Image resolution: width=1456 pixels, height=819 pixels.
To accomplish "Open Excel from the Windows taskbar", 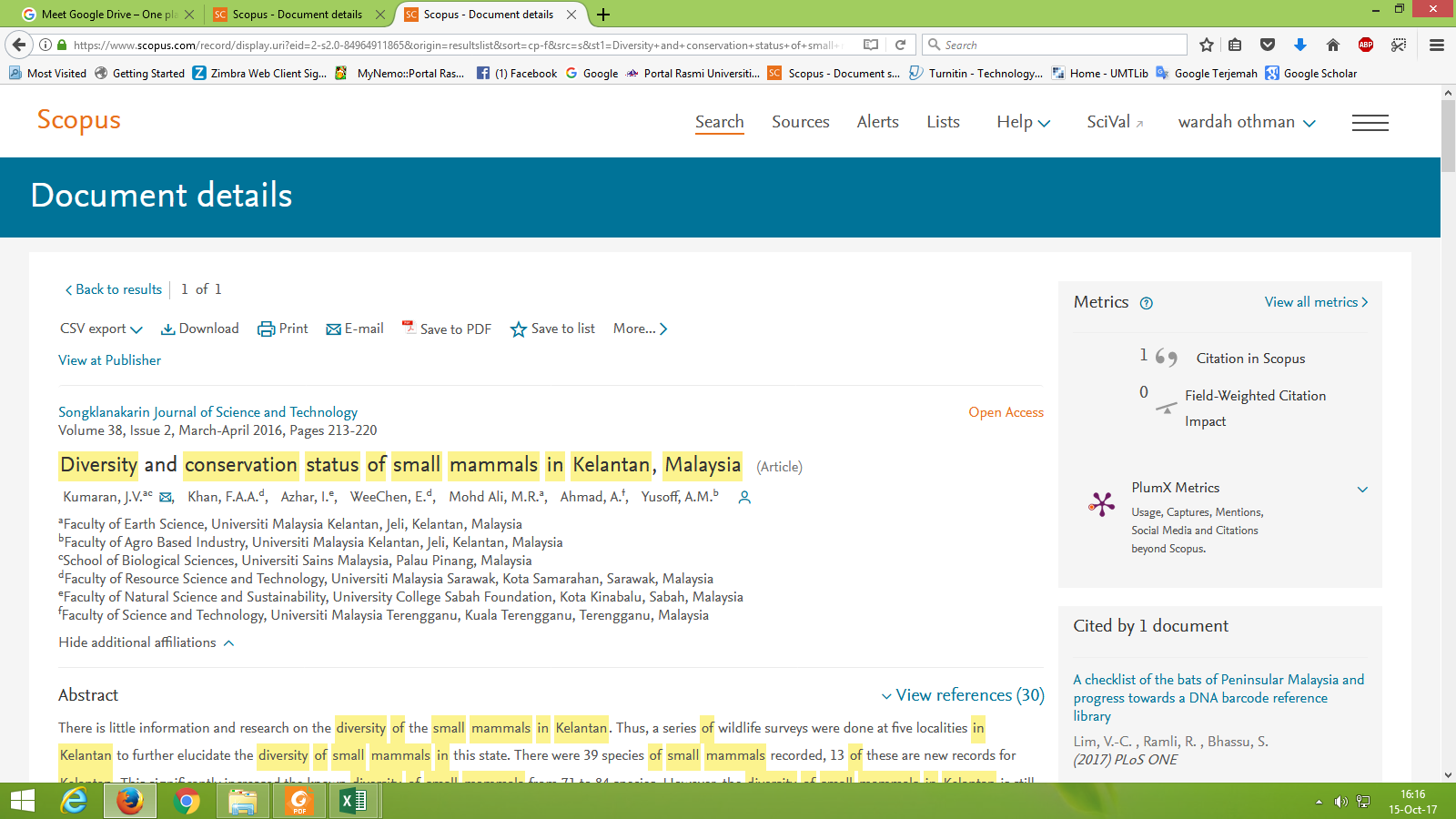I will point(353,801).
